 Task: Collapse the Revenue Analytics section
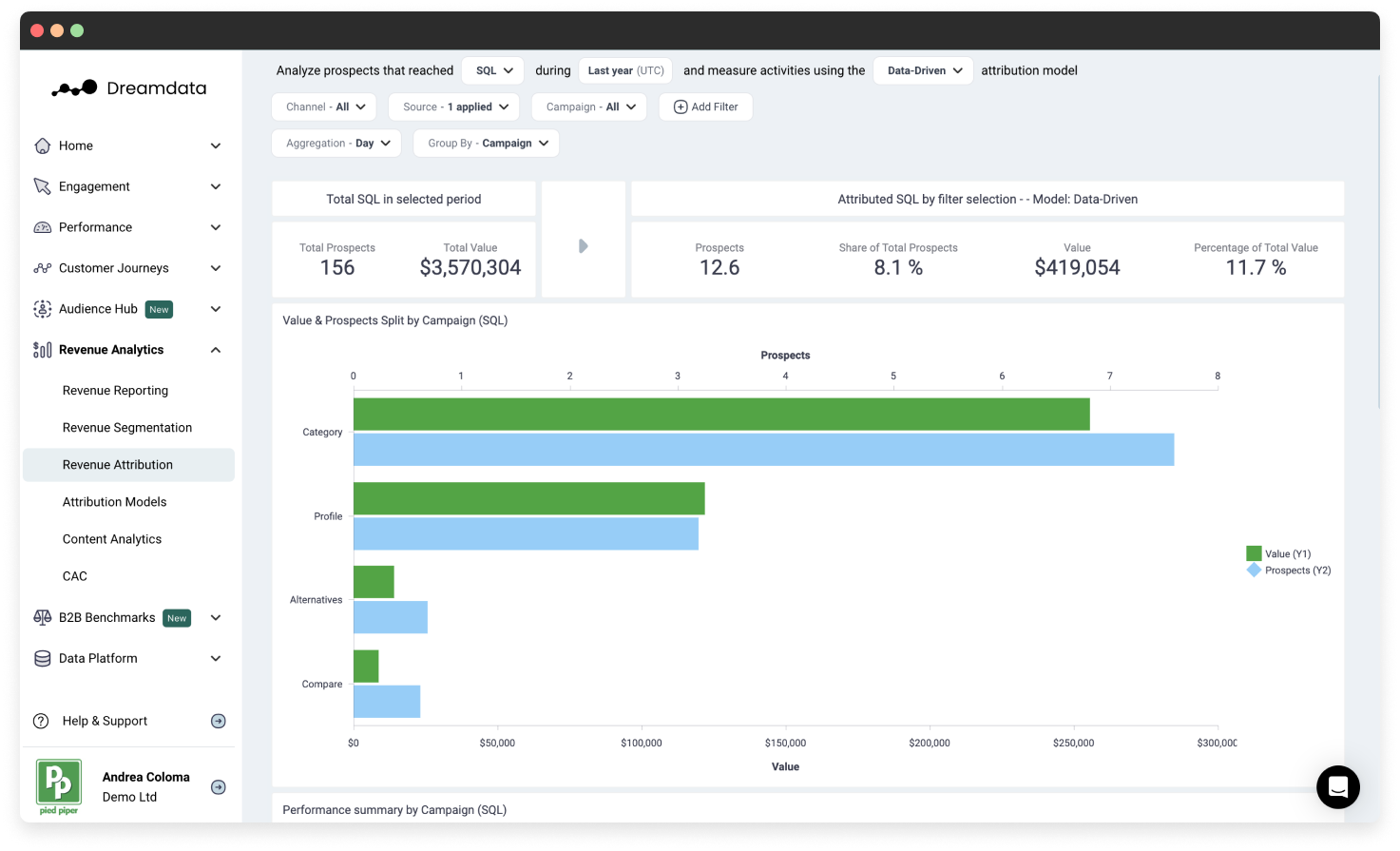pos(216,350)
